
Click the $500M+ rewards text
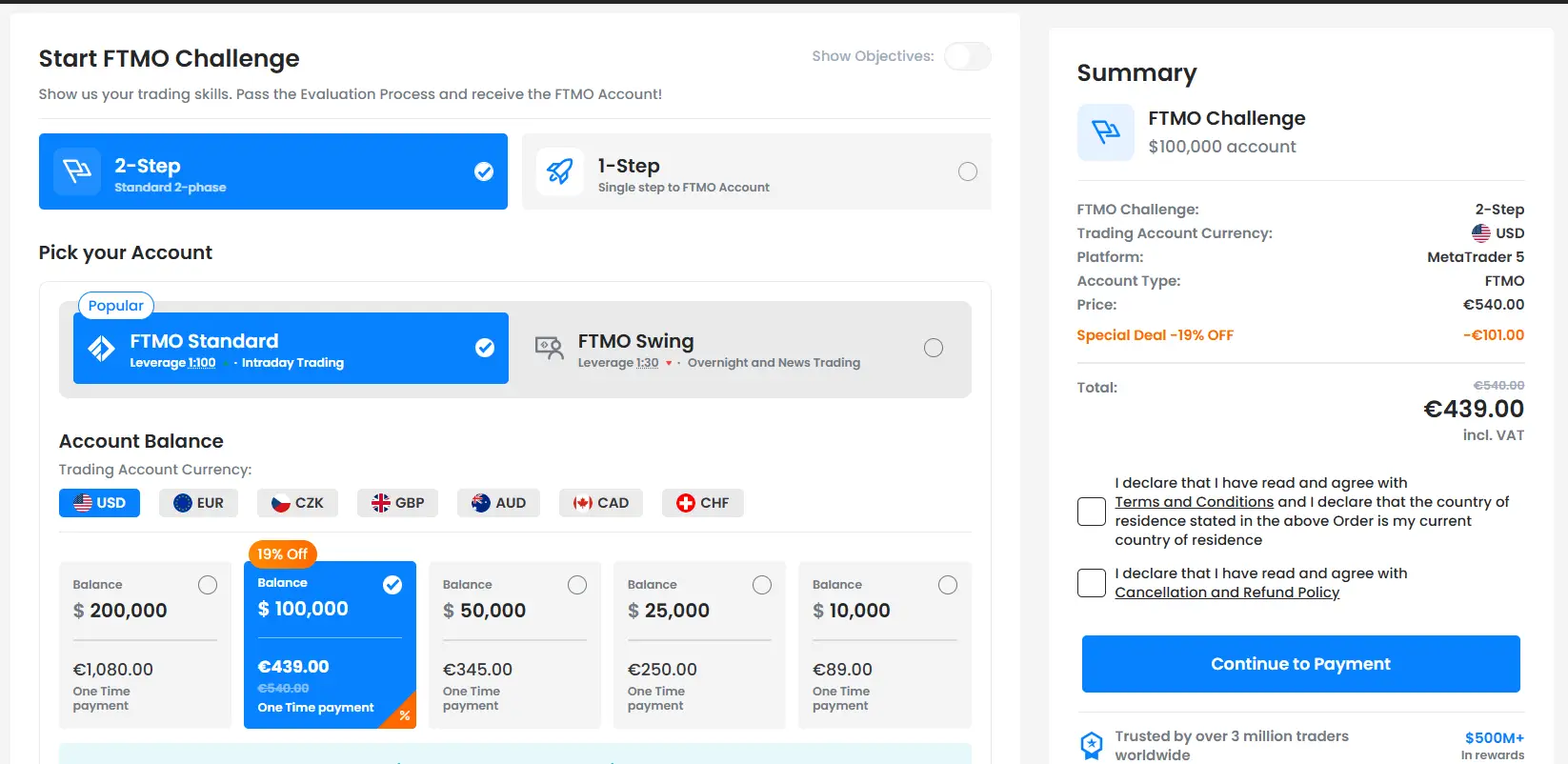coord(1495,738)
